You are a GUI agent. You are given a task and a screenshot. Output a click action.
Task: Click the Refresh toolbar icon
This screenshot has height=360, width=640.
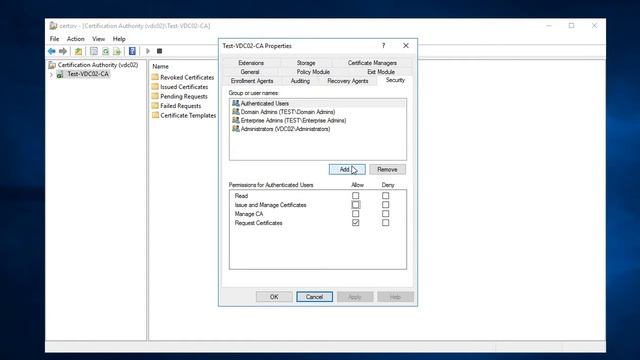pos(105,51)
